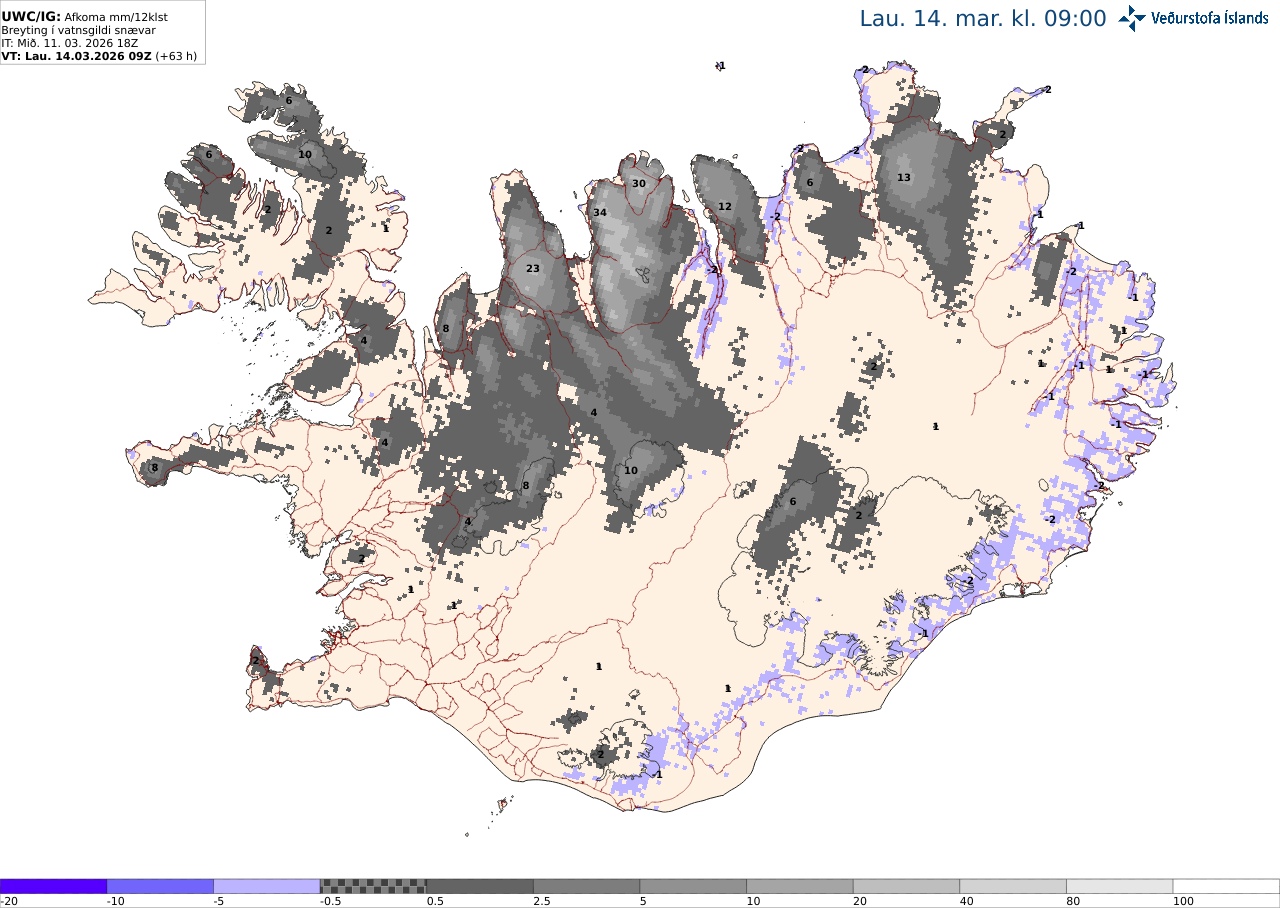Click the 'Veðurstofa Íslands' logo text
The width and height of the screenshot is (1280, 908).
(x=1209, y=18)
